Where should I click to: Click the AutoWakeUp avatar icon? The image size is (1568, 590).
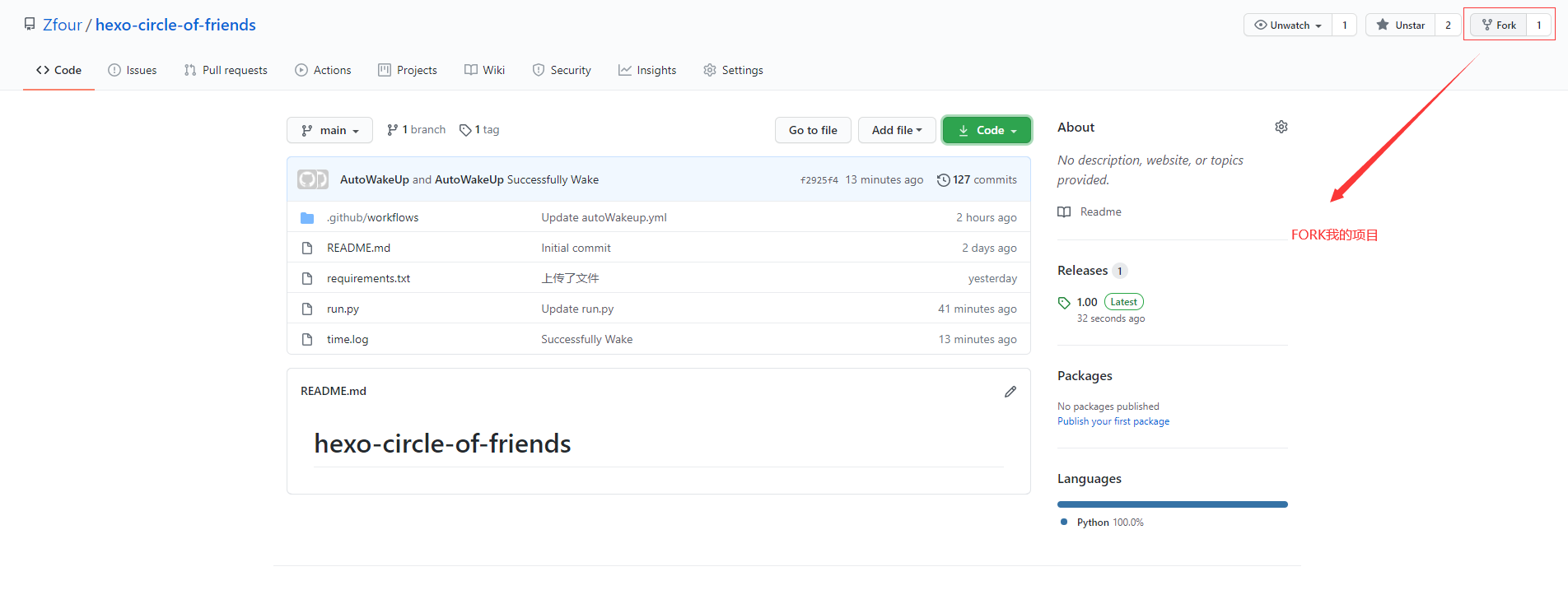pos(312,179)
